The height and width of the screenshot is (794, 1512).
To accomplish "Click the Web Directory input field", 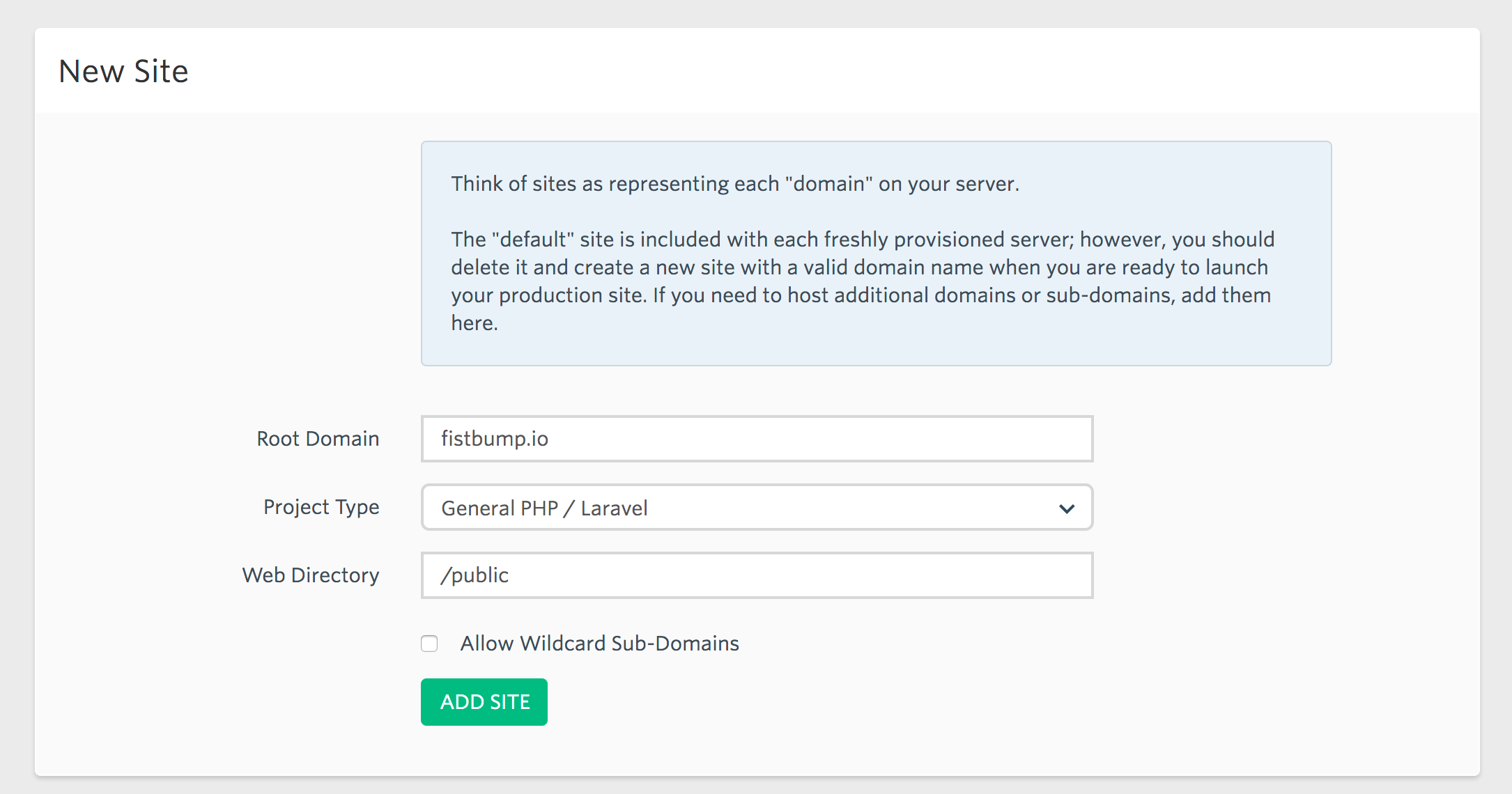I will (757, 575).
